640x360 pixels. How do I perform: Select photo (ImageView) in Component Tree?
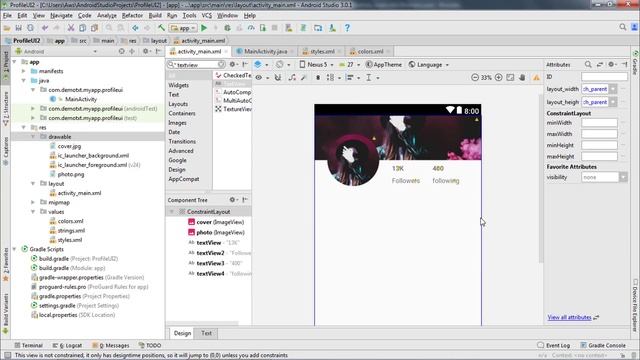coord(216,232)
